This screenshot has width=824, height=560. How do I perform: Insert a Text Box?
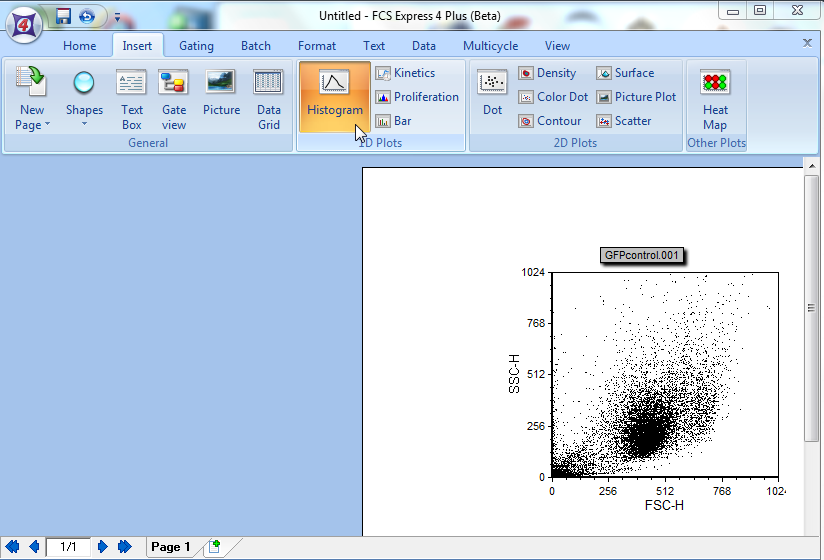click(x=131, y=98)
